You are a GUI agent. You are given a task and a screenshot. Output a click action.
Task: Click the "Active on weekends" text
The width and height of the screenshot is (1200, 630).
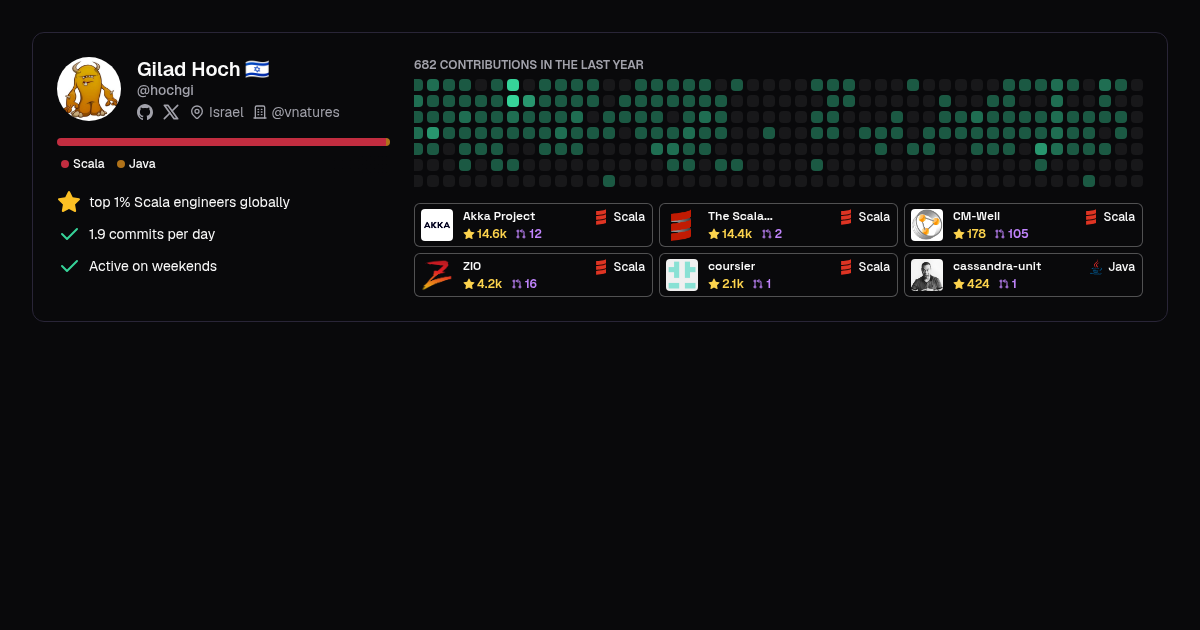point(153,266)
